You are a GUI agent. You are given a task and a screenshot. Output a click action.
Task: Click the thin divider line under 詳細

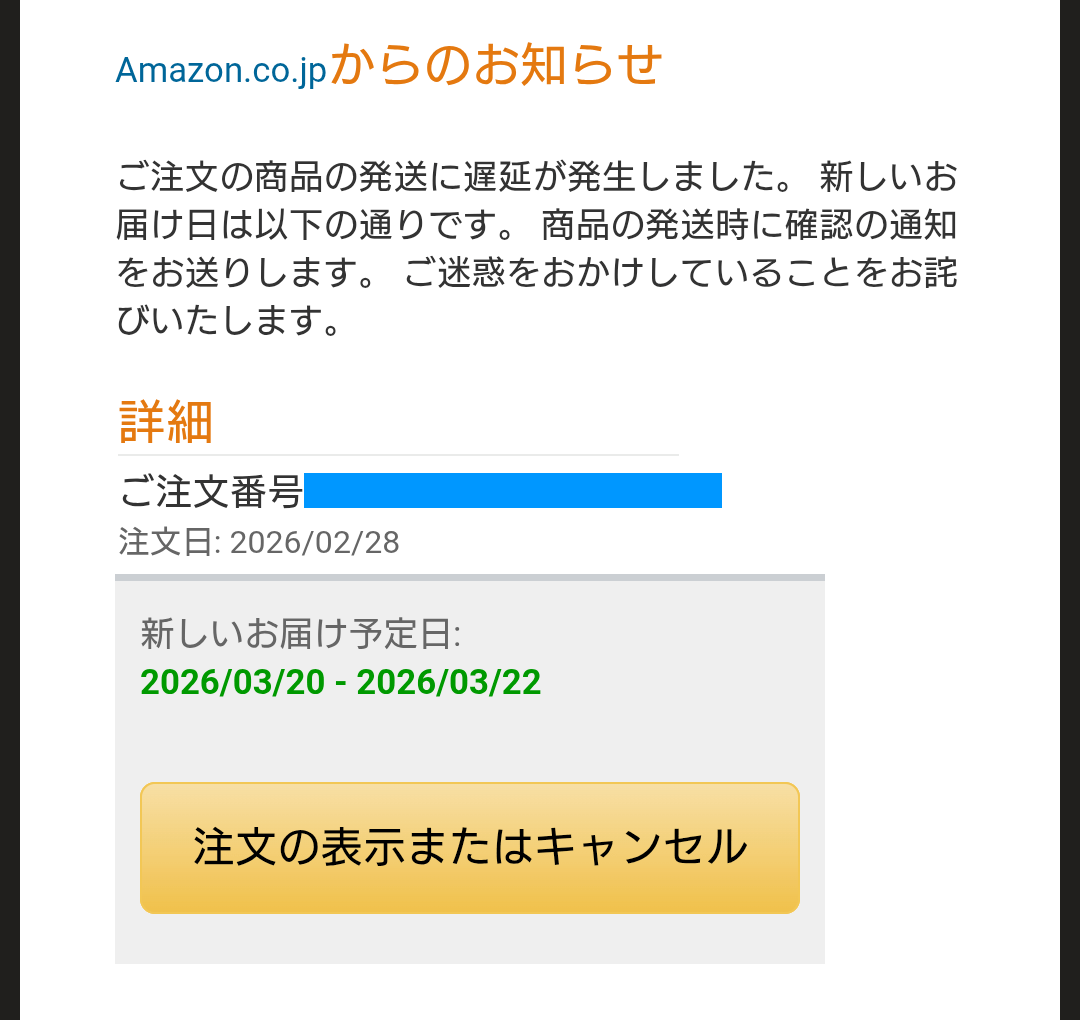click(398, 455)
